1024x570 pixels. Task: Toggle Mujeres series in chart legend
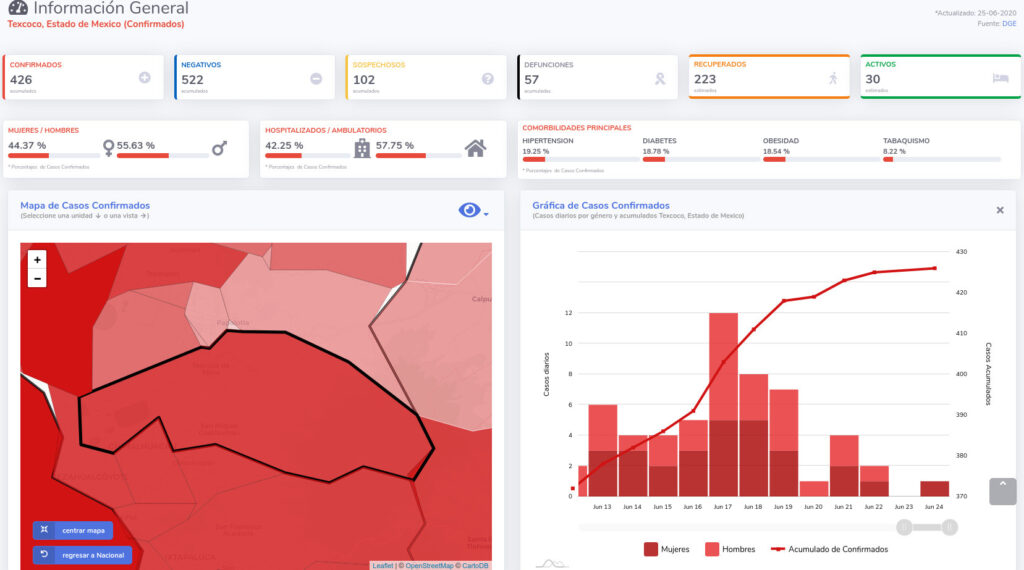tap(666, 548)
